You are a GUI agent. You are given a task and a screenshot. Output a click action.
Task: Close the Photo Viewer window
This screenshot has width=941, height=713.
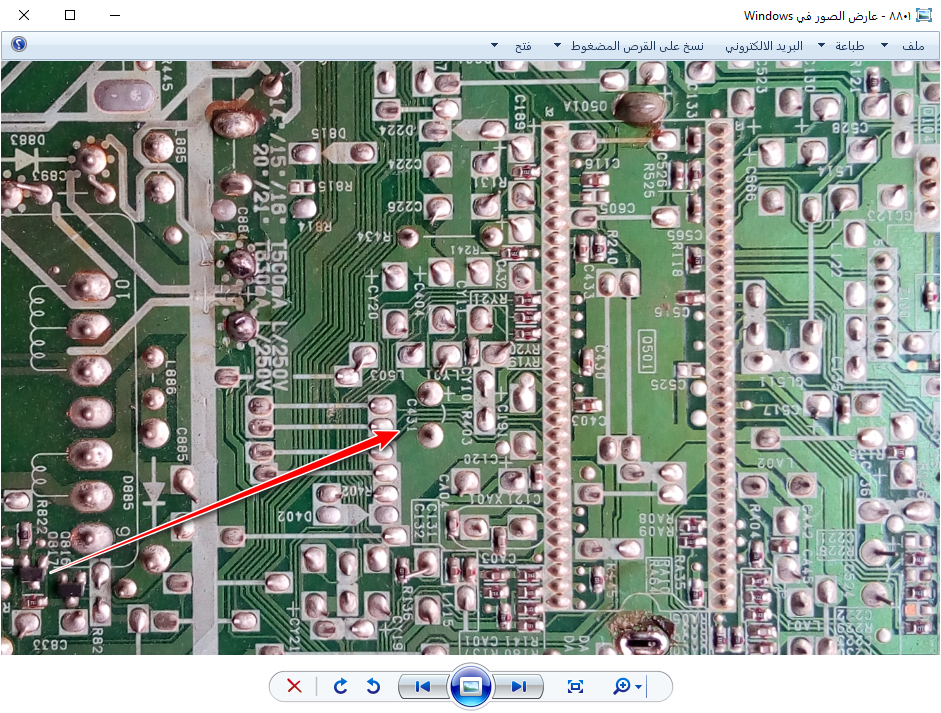coord(24,15)
